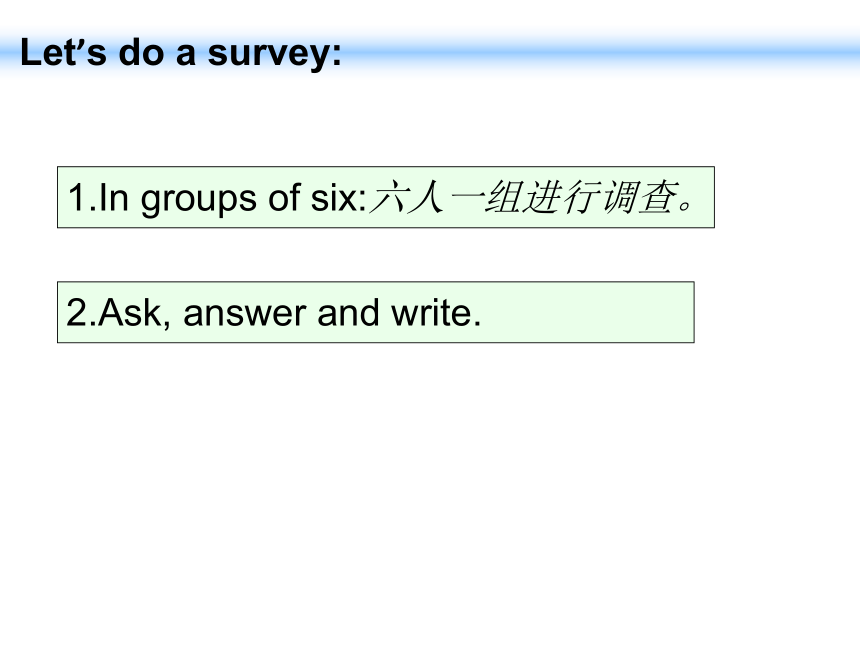860x645 pixels.
Task: Click the characters 调查 in the first box
Action: [x=638, y=197]
